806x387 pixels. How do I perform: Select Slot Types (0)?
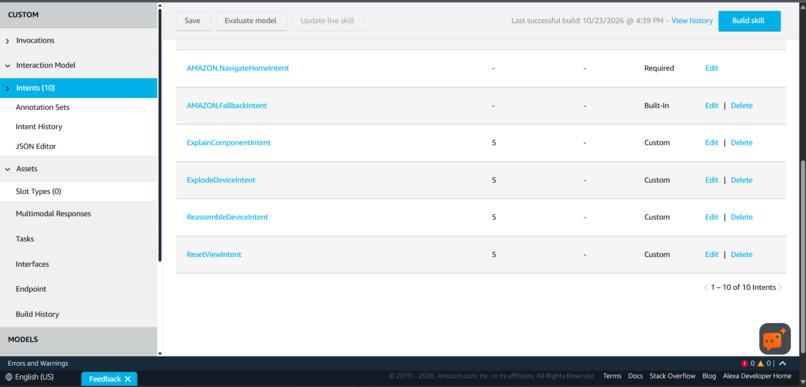tap(39, 191)
